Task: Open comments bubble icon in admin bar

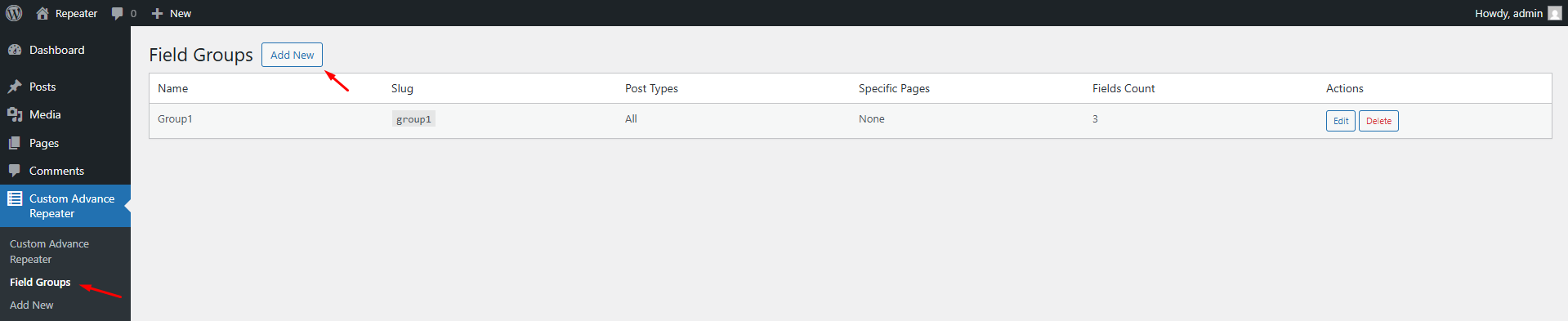Action: coord(117,13)
